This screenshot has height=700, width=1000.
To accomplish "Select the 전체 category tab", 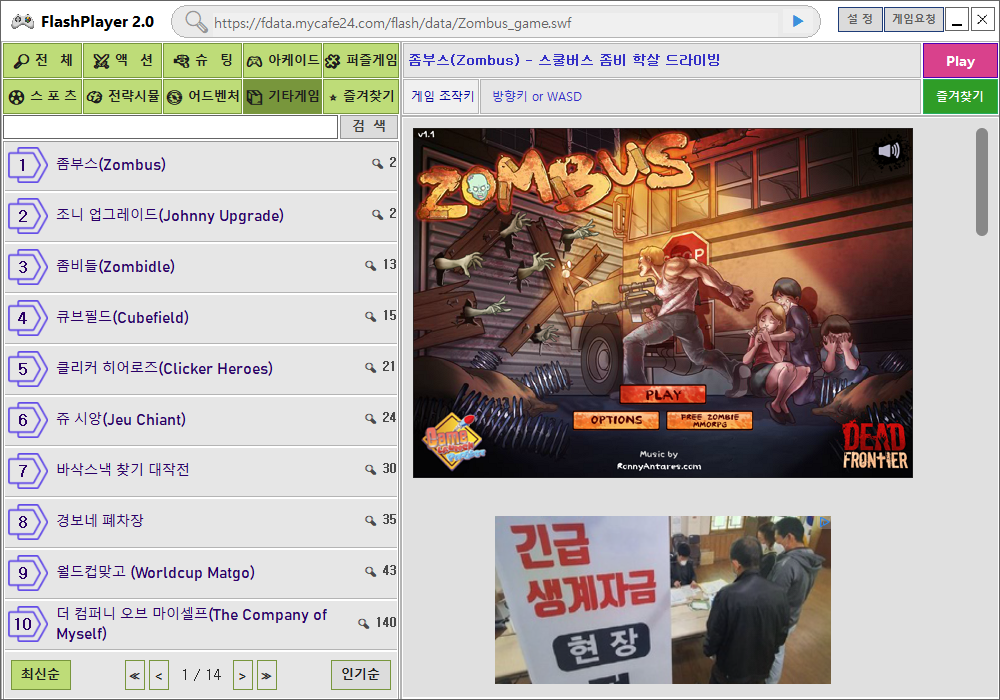I will click(43, 61).
